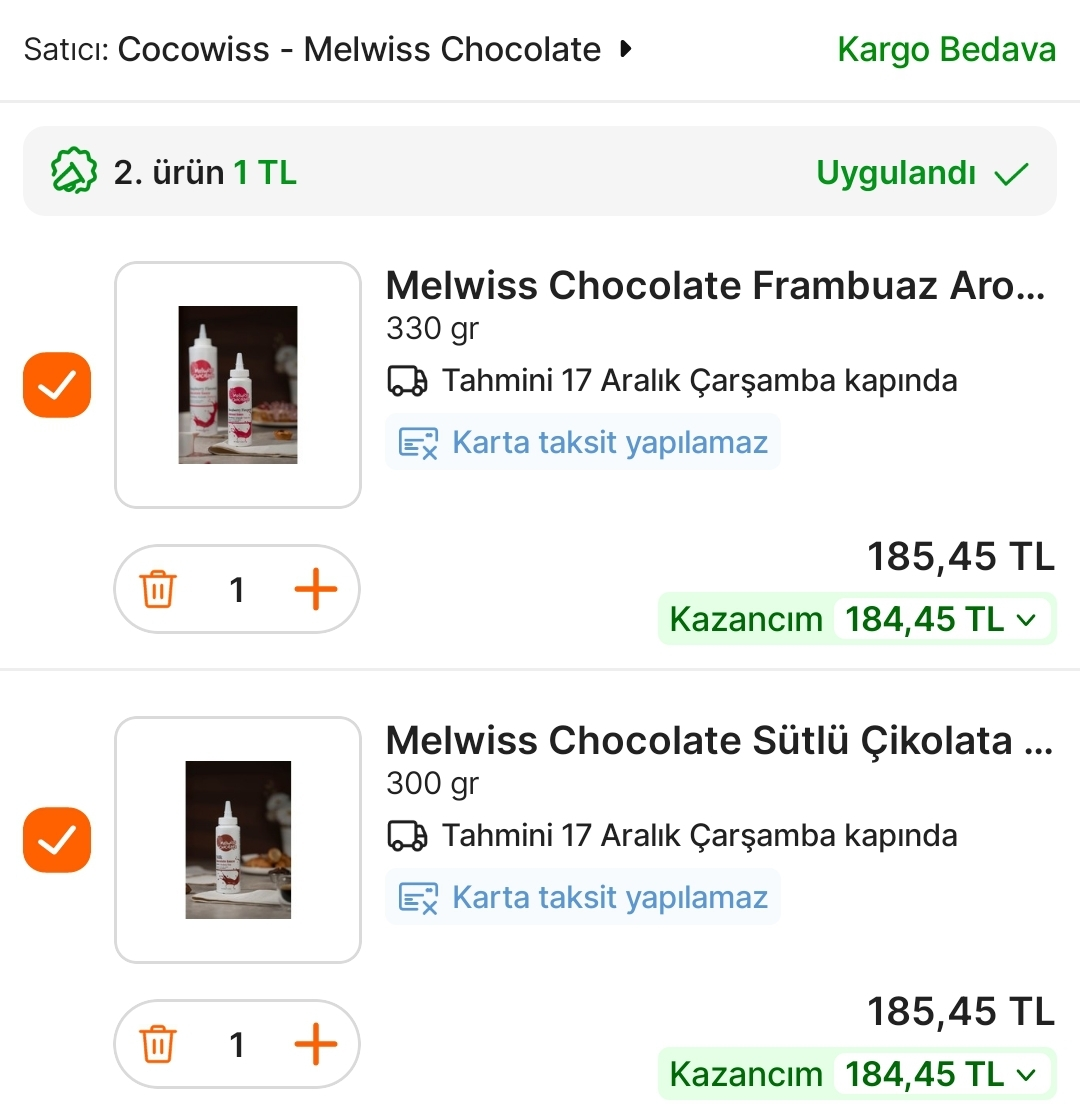The width and height of the screenshot is (1080, 1115).
Task: Open the Melwiss Chocolate Frambuaz product title
Action: [715, 286]
